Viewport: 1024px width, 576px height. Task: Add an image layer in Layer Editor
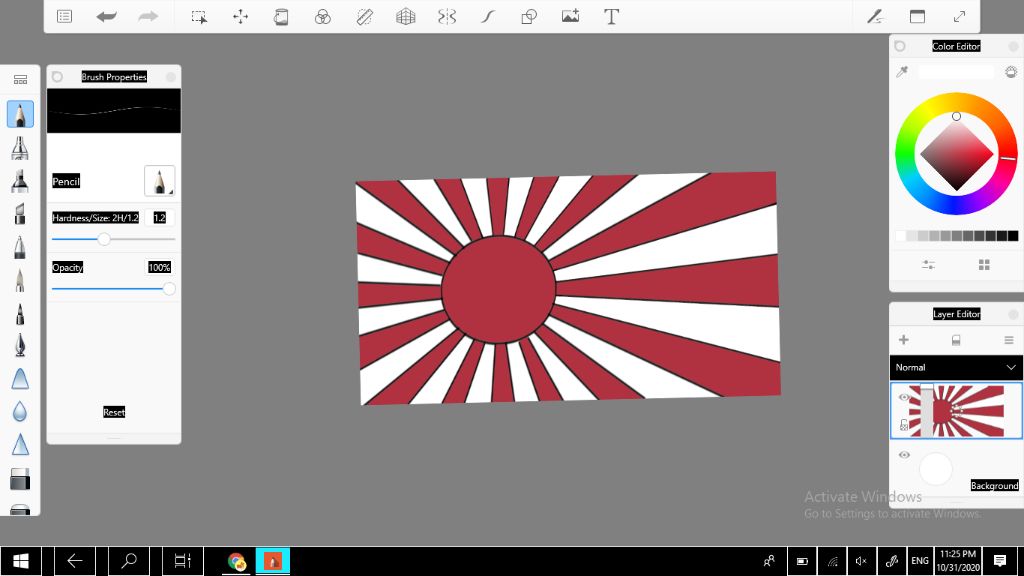coord(956,340)
